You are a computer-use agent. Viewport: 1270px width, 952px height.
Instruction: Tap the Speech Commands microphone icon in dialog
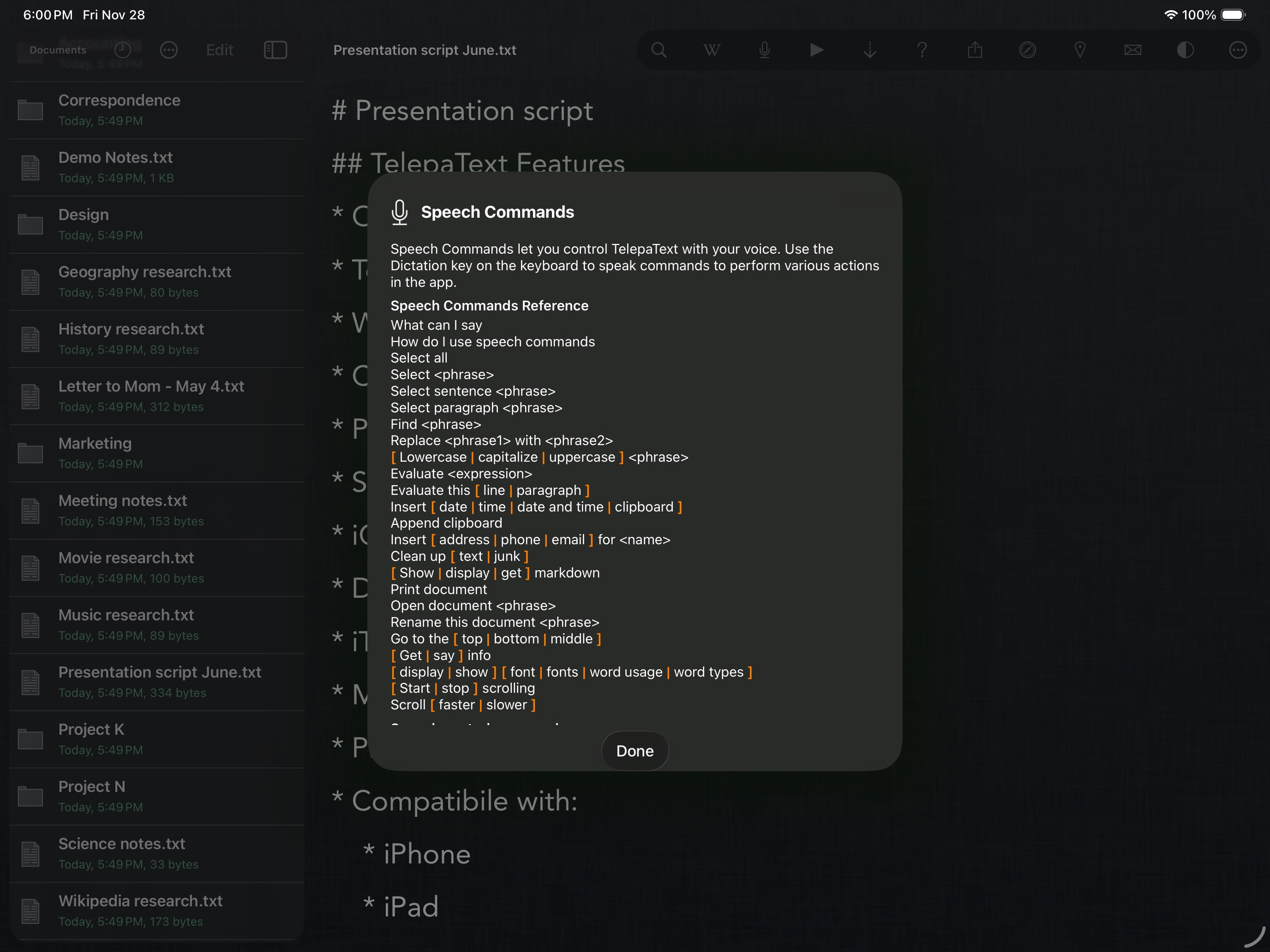point(400,212)
